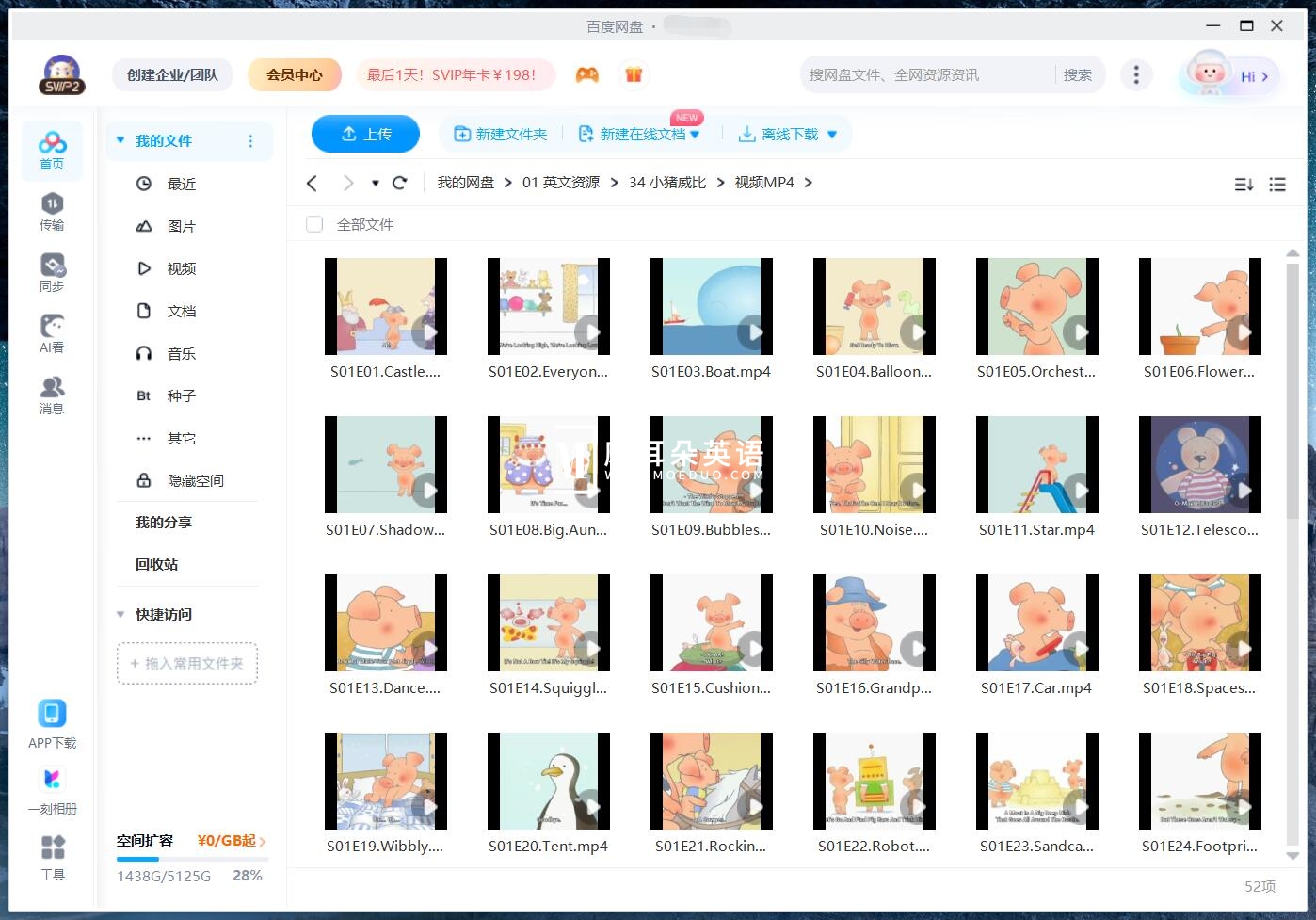Toggle the file sort order

(x=1244, y=185)
